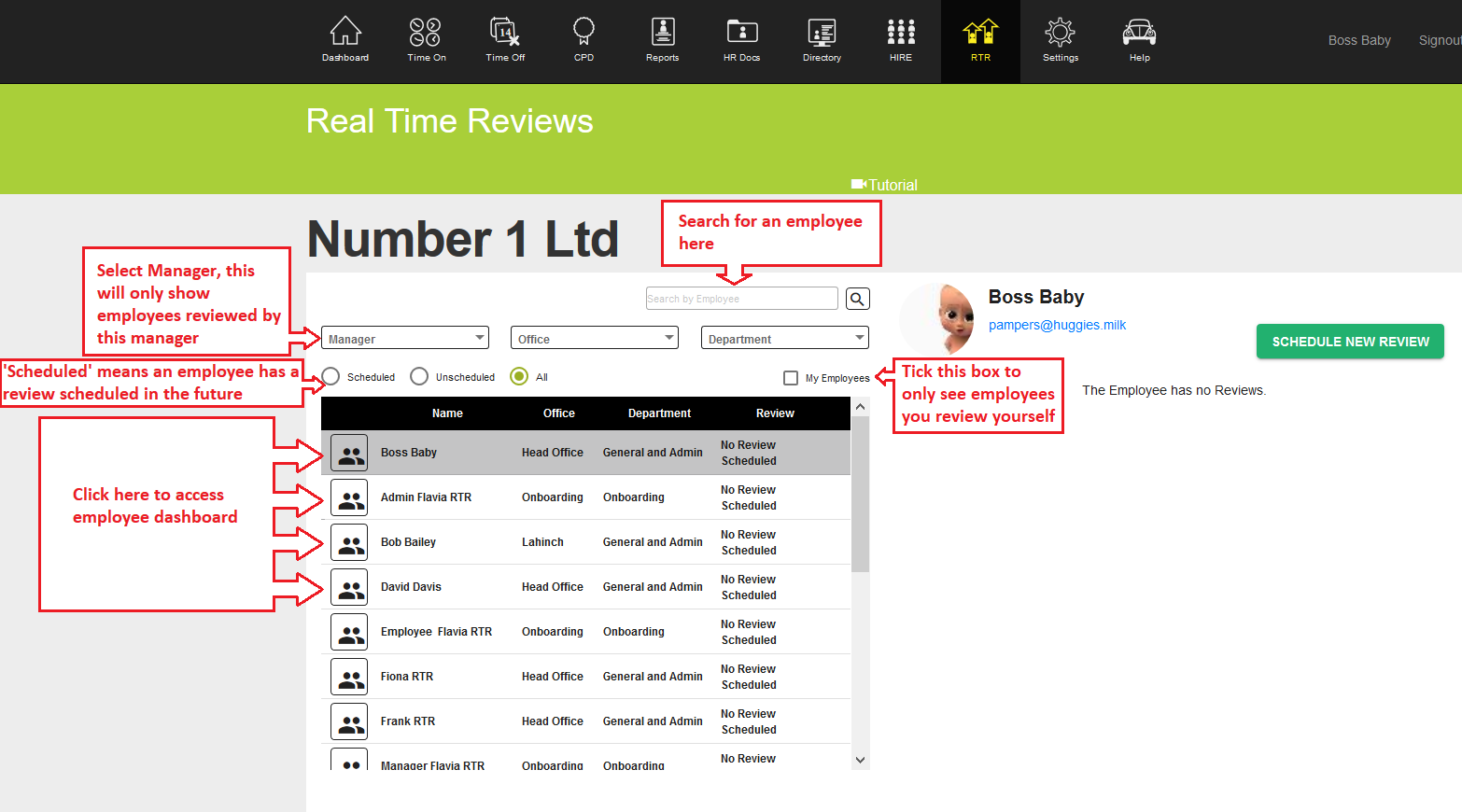Image resolution: width=1462 pixels, height=812 pixels.
Task: Open the Time On clock icon
Action: 426,33
